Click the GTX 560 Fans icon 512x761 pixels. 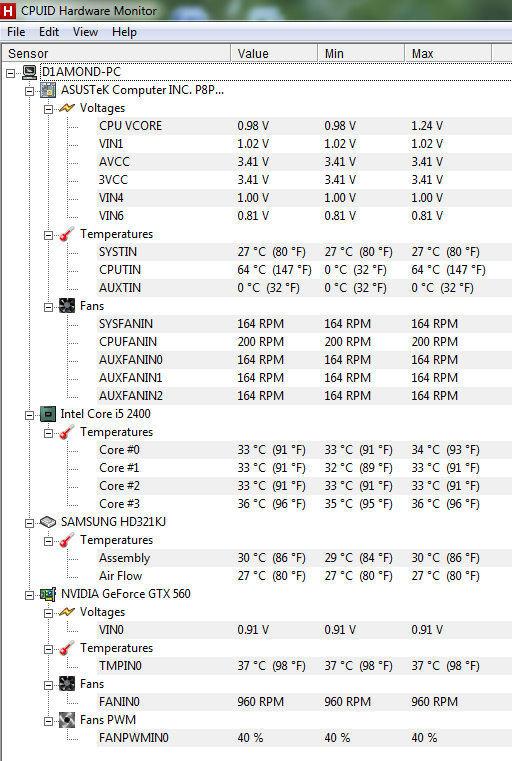pyautogui.click(x=66, y=684)
